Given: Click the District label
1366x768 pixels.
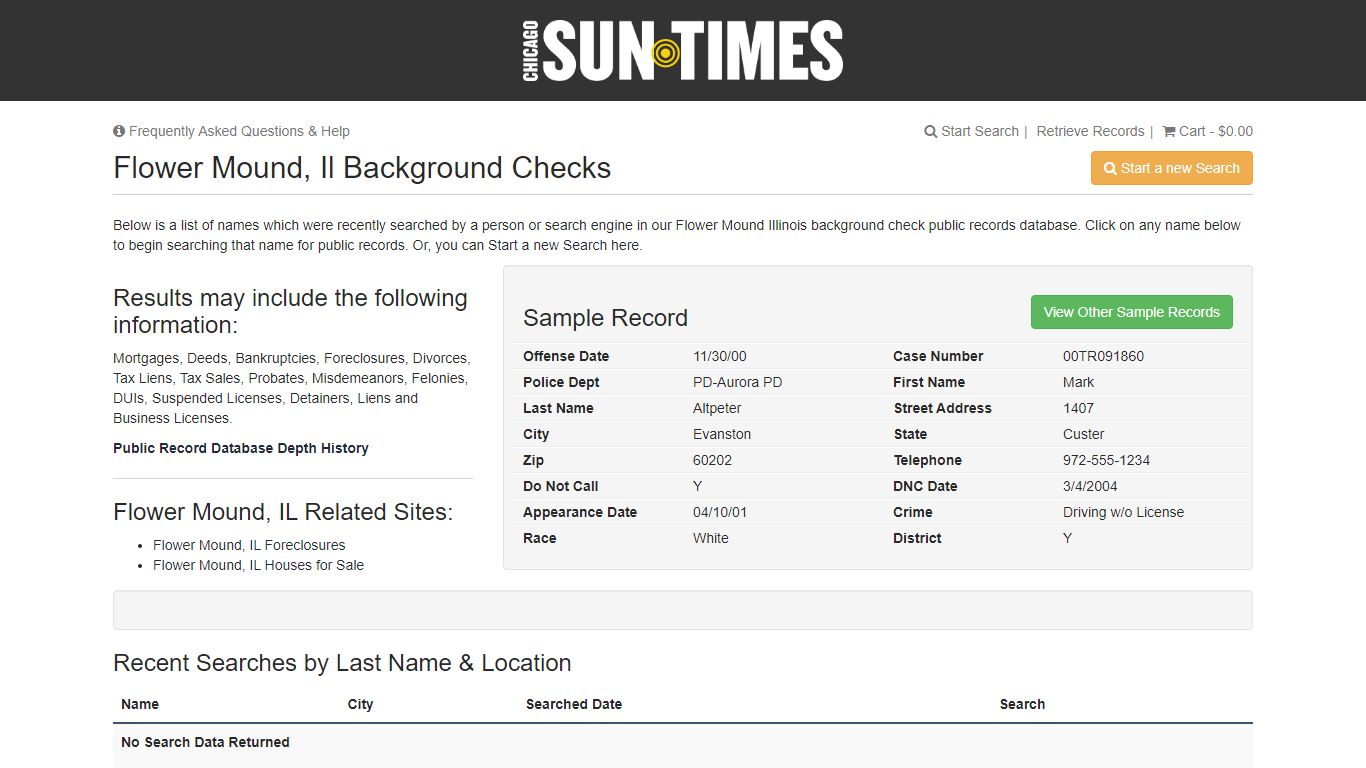Looking at the screenshot, I should (x=917, y=538).
